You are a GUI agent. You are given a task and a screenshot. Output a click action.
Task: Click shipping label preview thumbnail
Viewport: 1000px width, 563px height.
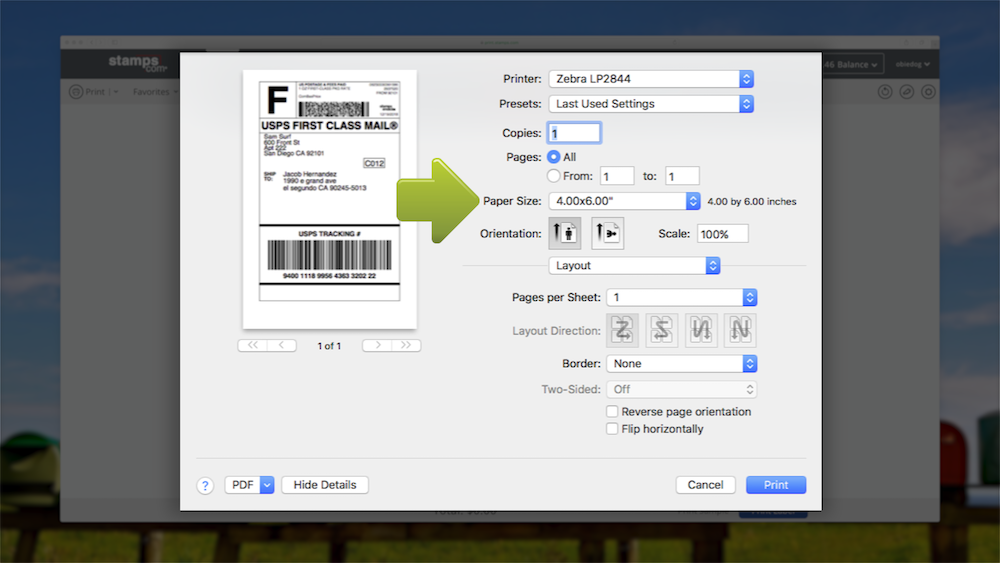[330, 200]
